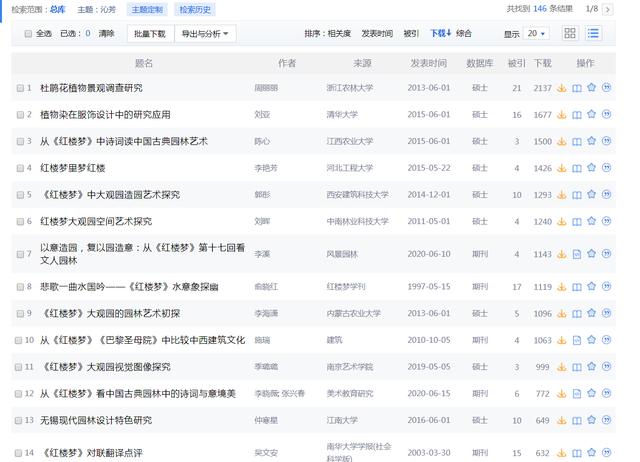This screenshot has height=462, width=640.
Task: Click the download count 2137
Action: (x=542, y=88)
